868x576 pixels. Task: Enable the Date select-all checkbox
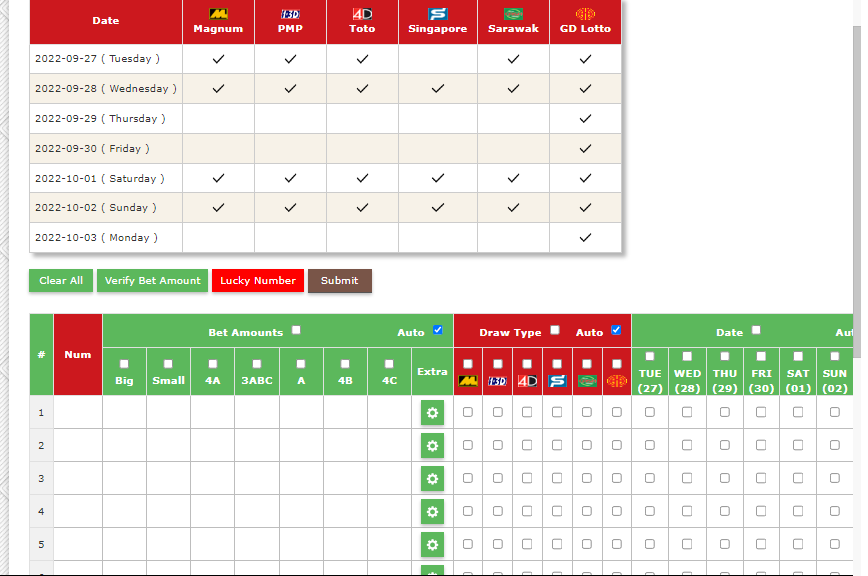[756, 331]
